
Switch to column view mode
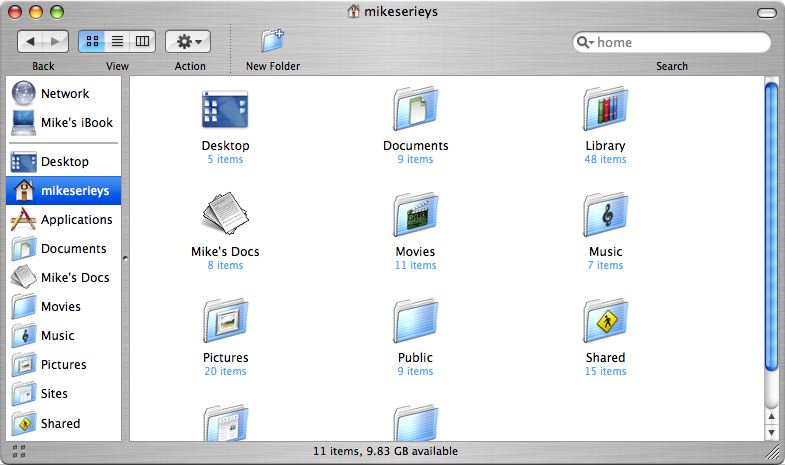coord(142,41)
